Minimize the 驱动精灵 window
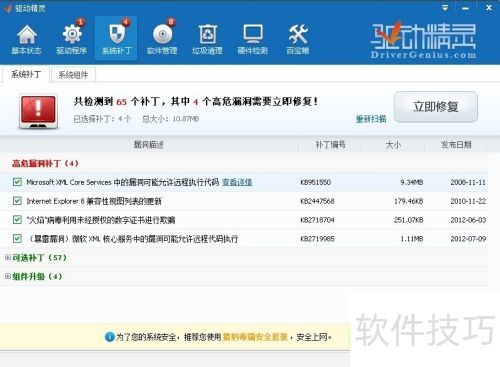The width and height of the screenshot is (500, 367). pyautogui.click(x=466, y=8)
